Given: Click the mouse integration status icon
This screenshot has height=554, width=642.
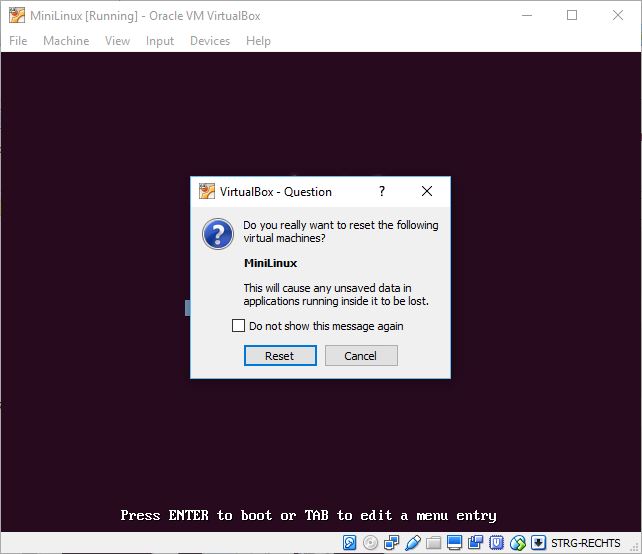Looking at the screenshot, I should point(518,543).
